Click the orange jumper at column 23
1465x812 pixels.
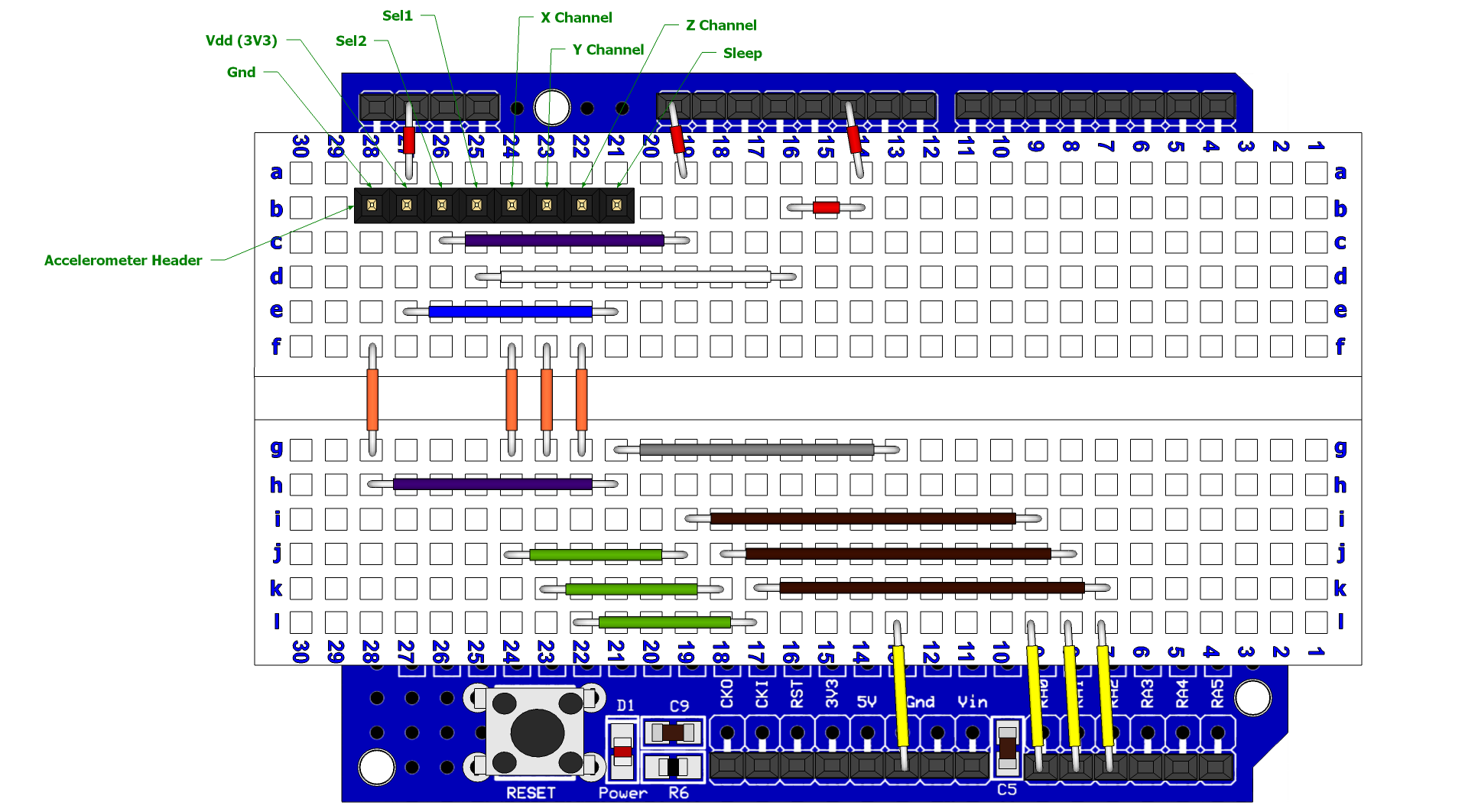pos(547,400)
